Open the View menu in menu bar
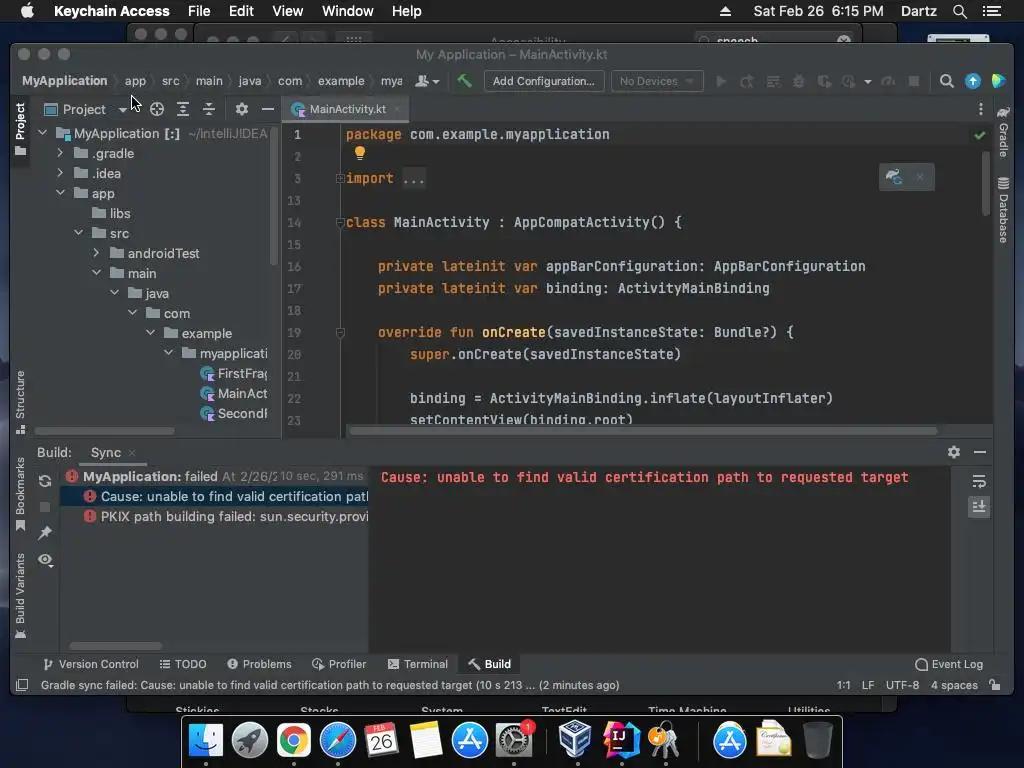The image size is (1024, 768). pos(287,11)
